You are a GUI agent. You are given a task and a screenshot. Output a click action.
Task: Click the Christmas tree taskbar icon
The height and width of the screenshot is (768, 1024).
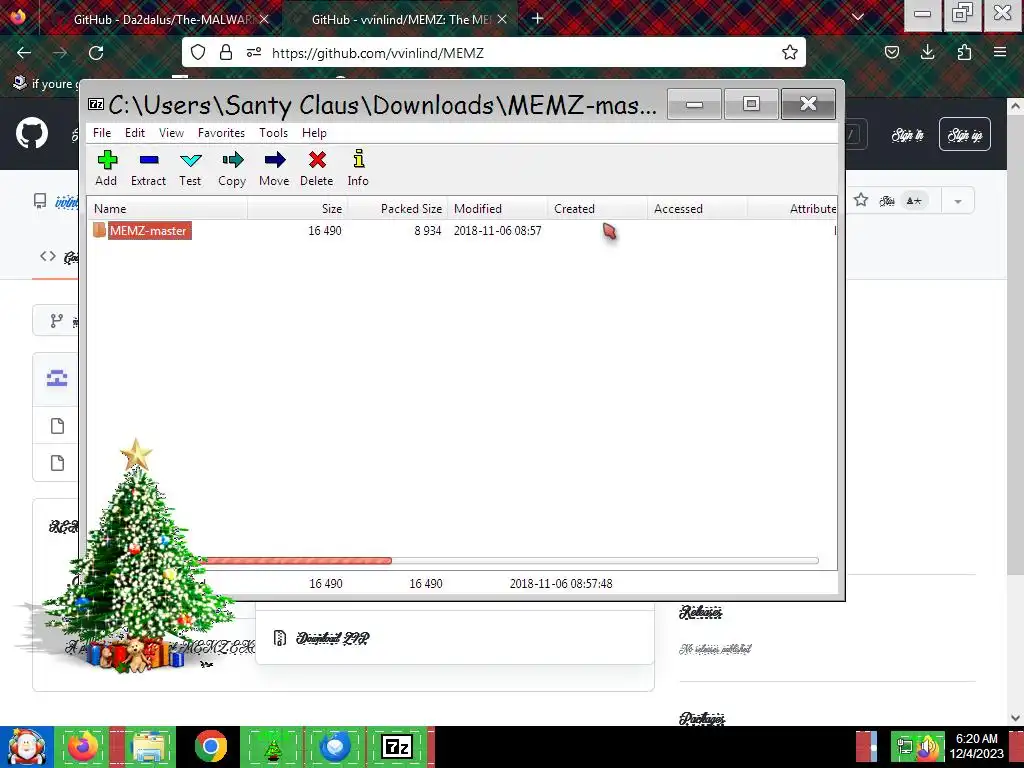tap(272, 746)
